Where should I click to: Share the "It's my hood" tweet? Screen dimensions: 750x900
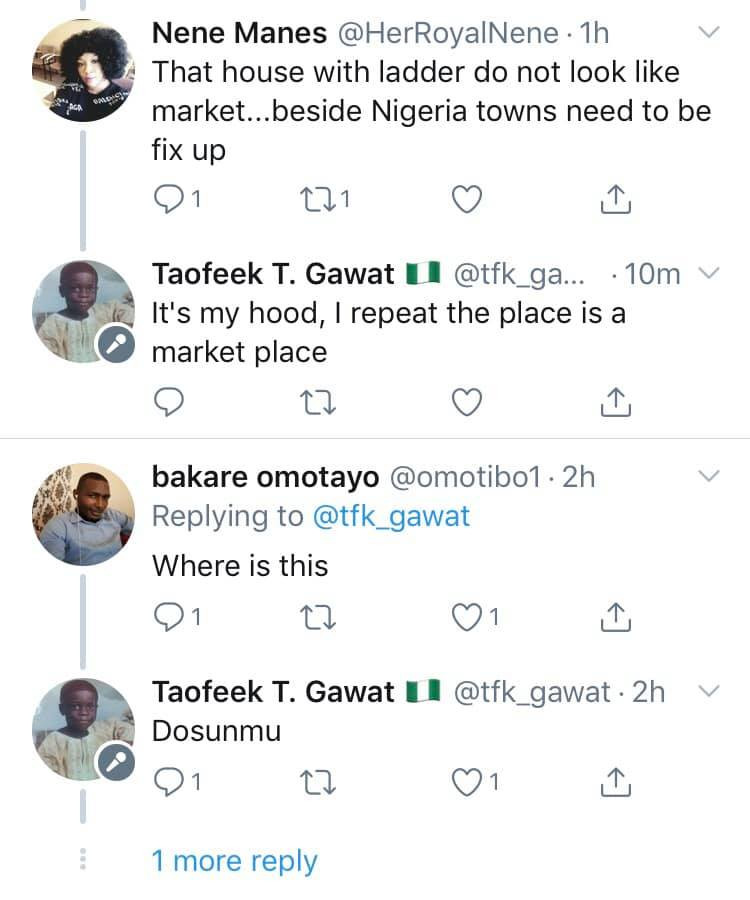[x=616, y=402]
